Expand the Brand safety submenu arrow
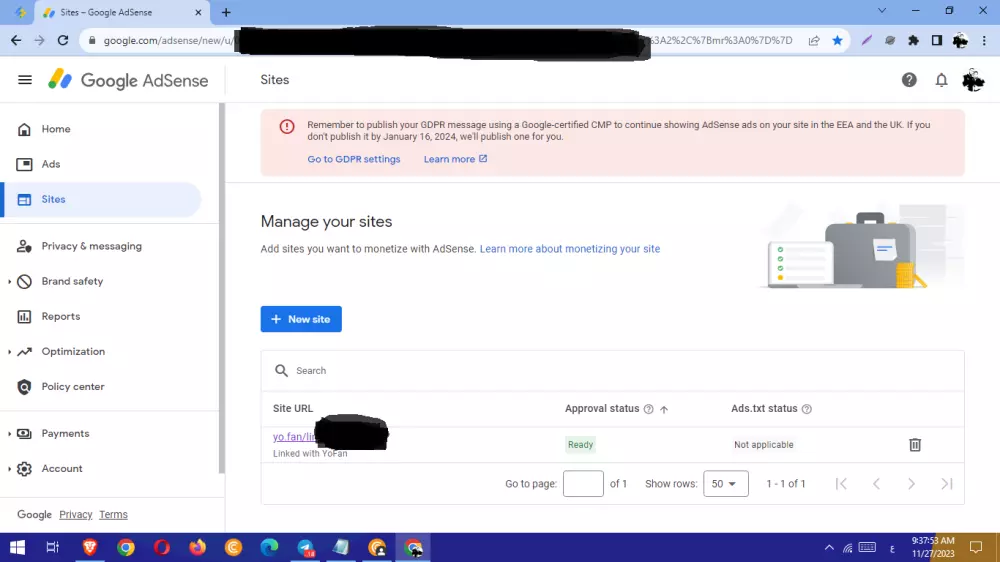Image resolution: width=1000 pixels, height=562 pixels. pyautogui.click(x=9, y=281)
